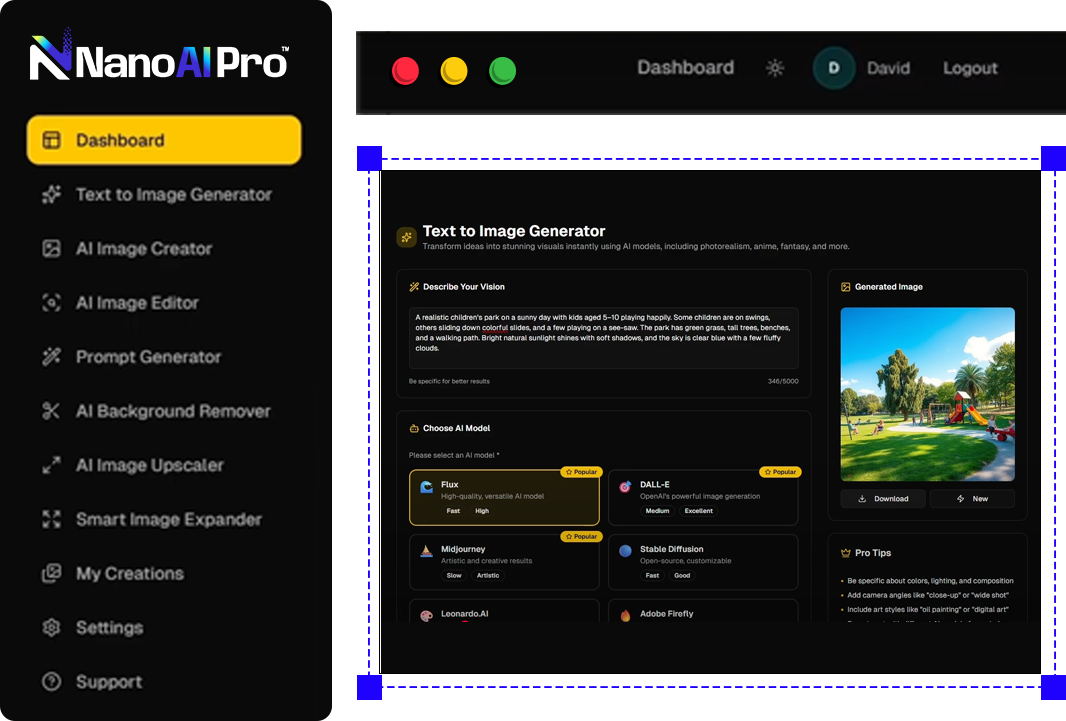Image resolution: width=1066 pixels, height=721 pixels.
Task: Open the David user profile avatar
Action: 834,68
